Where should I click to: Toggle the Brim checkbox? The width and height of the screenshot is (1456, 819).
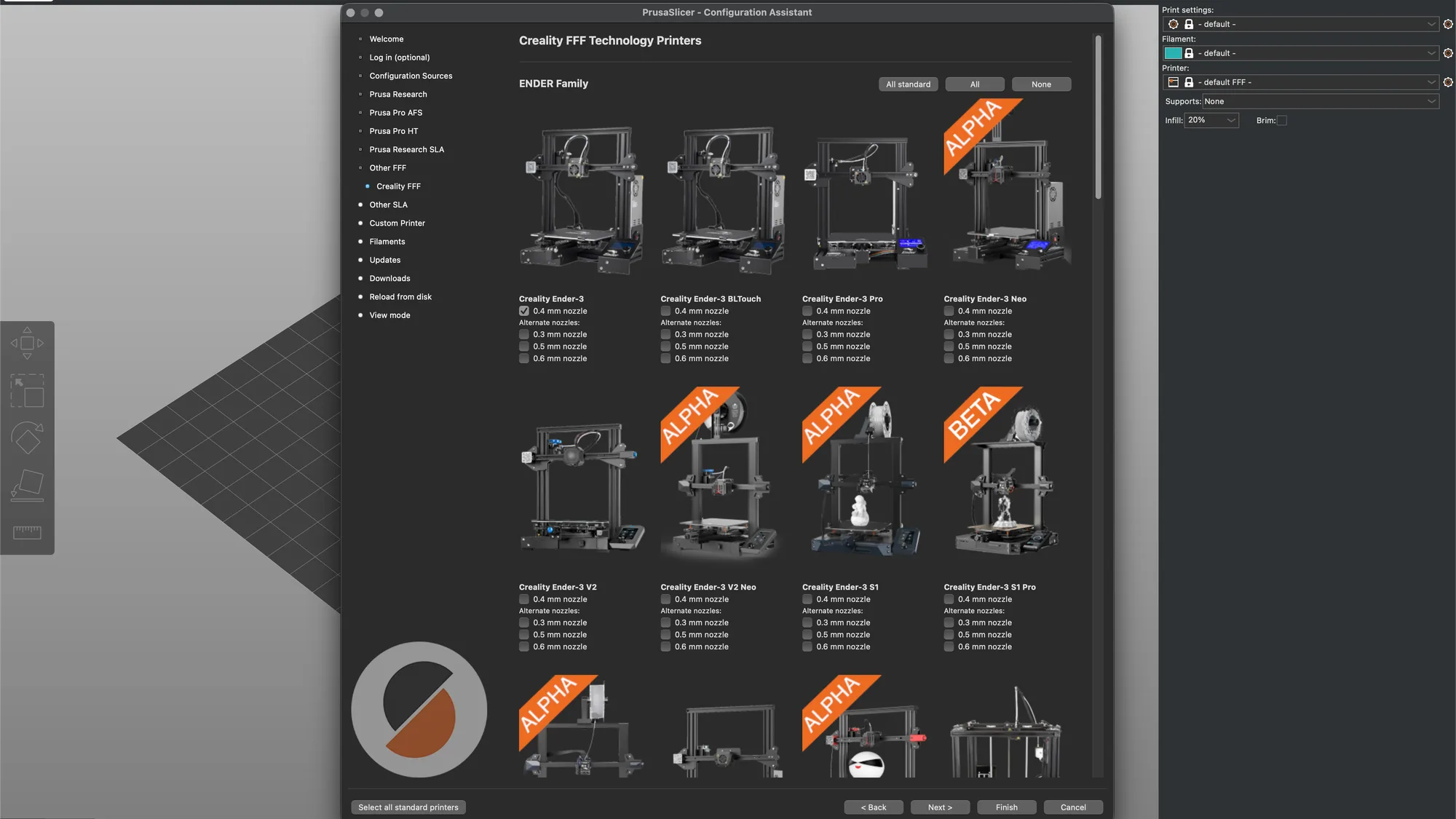pyautogui.click(x=1282, y=121)
